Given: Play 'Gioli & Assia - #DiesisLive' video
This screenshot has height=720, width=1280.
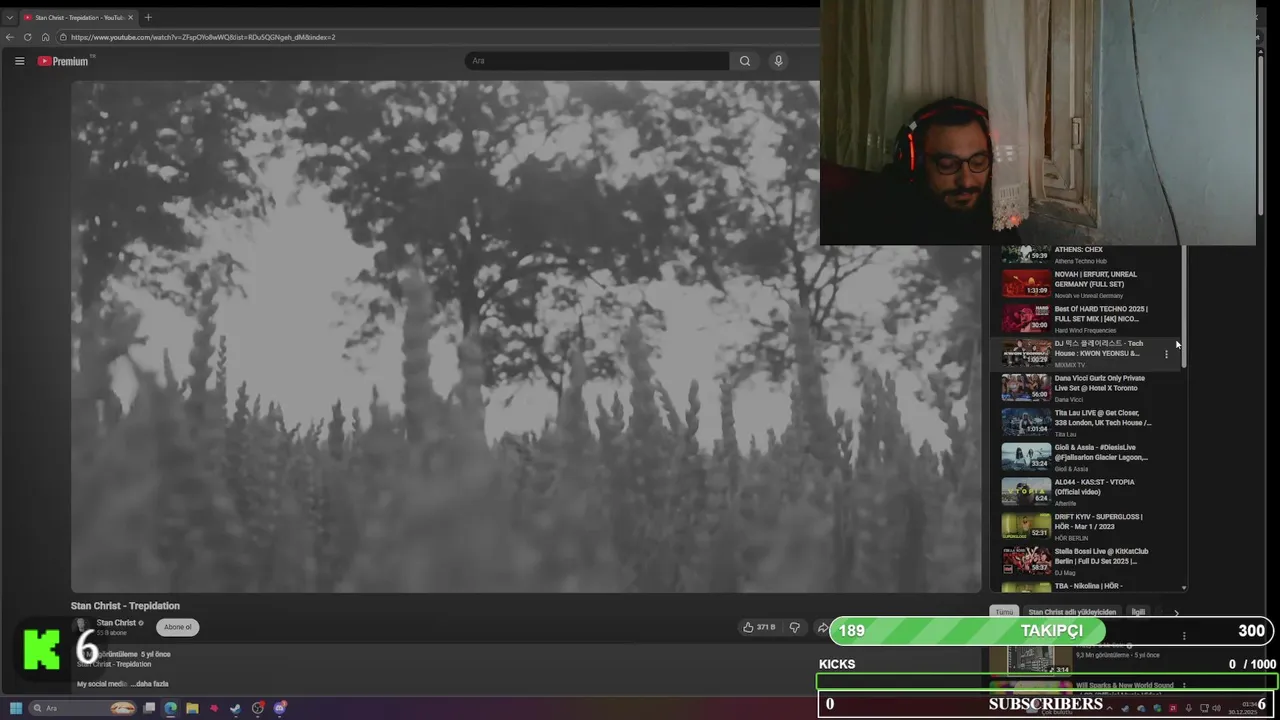Looking at the screenshot, I should pos(1100,452).
